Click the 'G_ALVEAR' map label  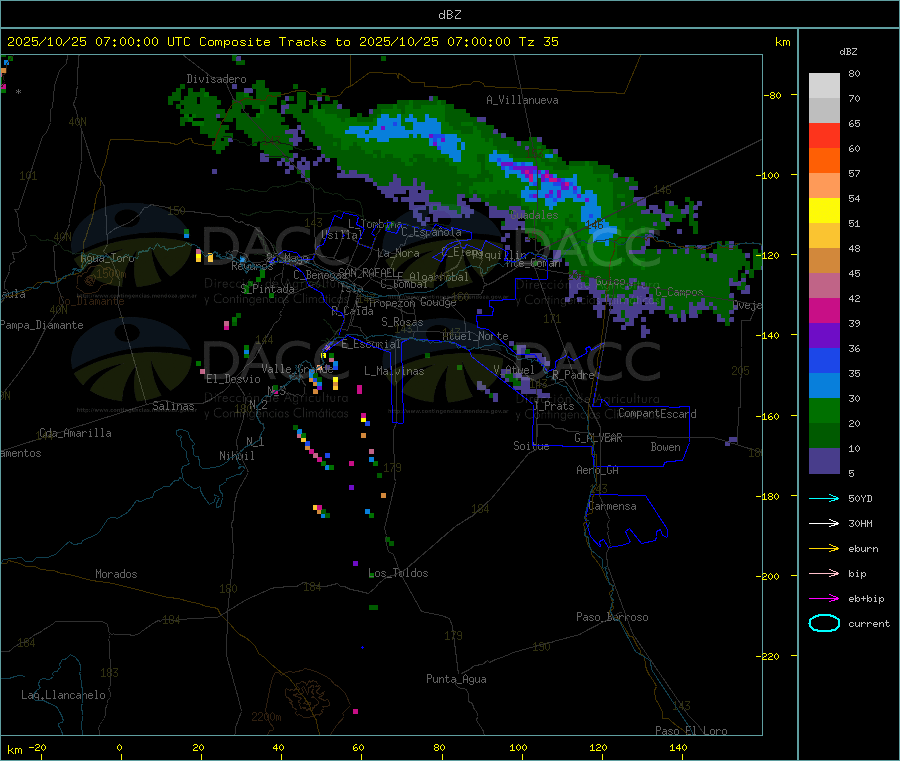(598, 438)
